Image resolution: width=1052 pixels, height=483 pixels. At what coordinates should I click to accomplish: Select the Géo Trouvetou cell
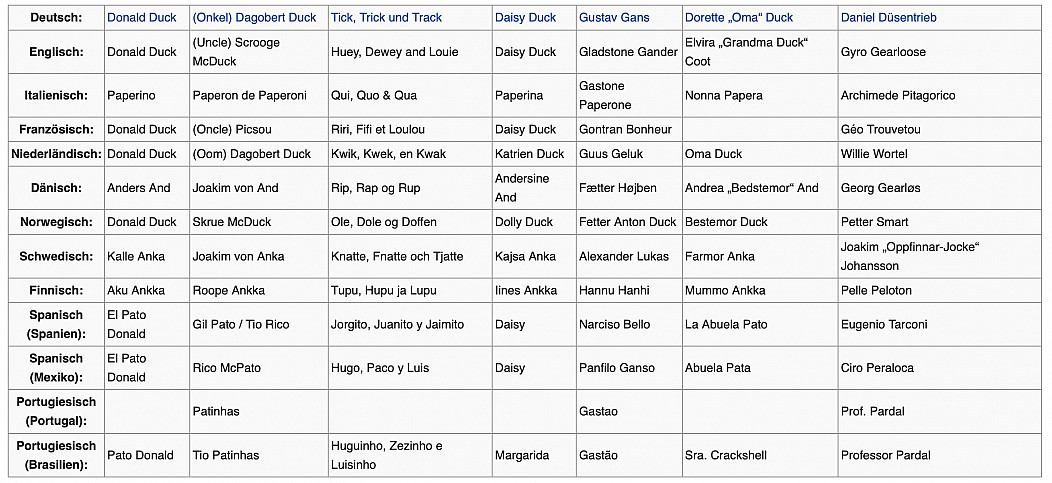pos(939,129)
